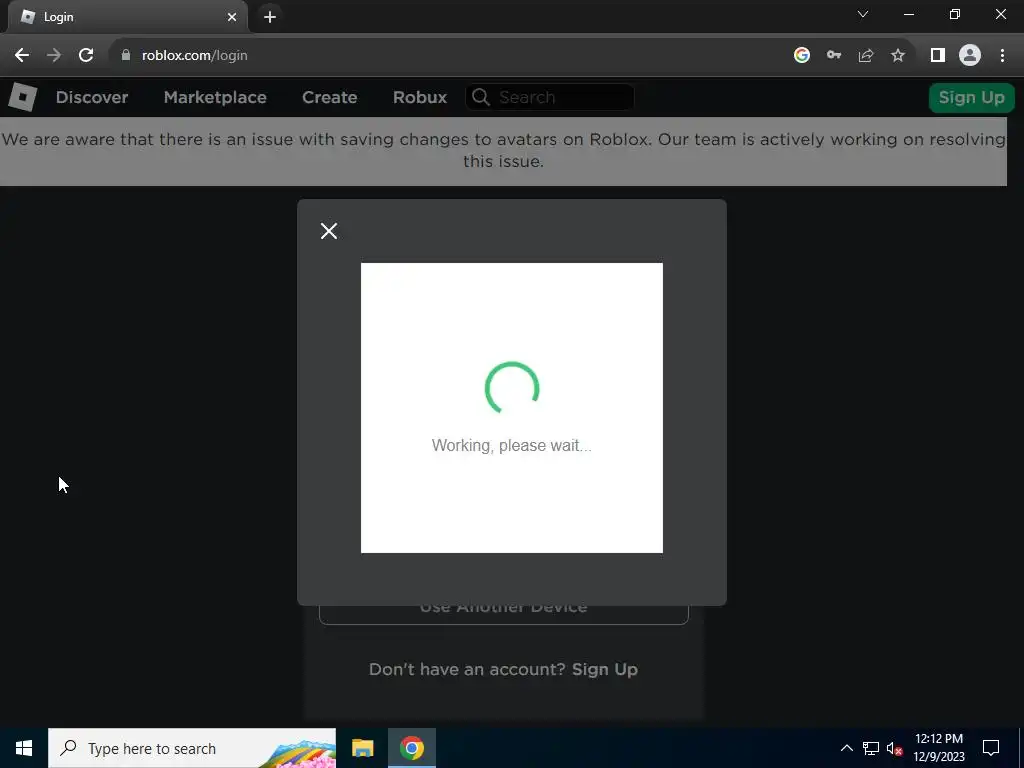Focus the Roblox Search field
Image resolution: width=1024 pixels, height=768 pixels.
(550, 97)
